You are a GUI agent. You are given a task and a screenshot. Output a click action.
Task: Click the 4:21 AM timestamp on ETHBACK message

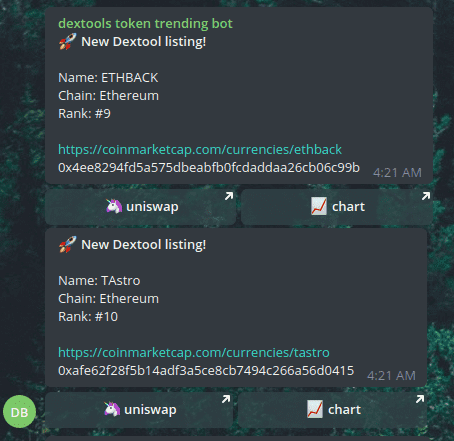(397, 173)
